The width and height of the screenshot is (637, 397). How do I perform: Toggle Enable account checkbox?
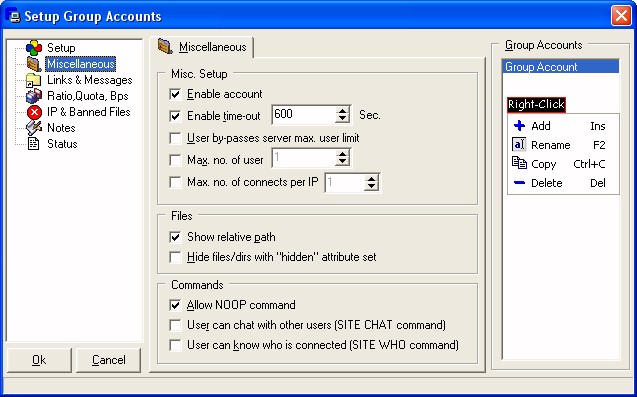[x=175, y=94]
